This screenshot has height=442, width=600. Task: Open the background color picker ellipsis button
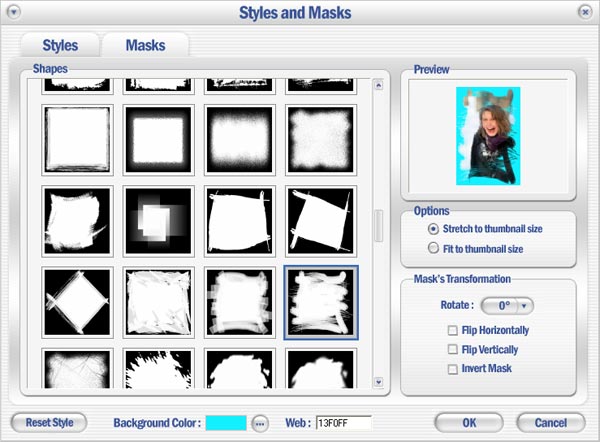point(260,424)
